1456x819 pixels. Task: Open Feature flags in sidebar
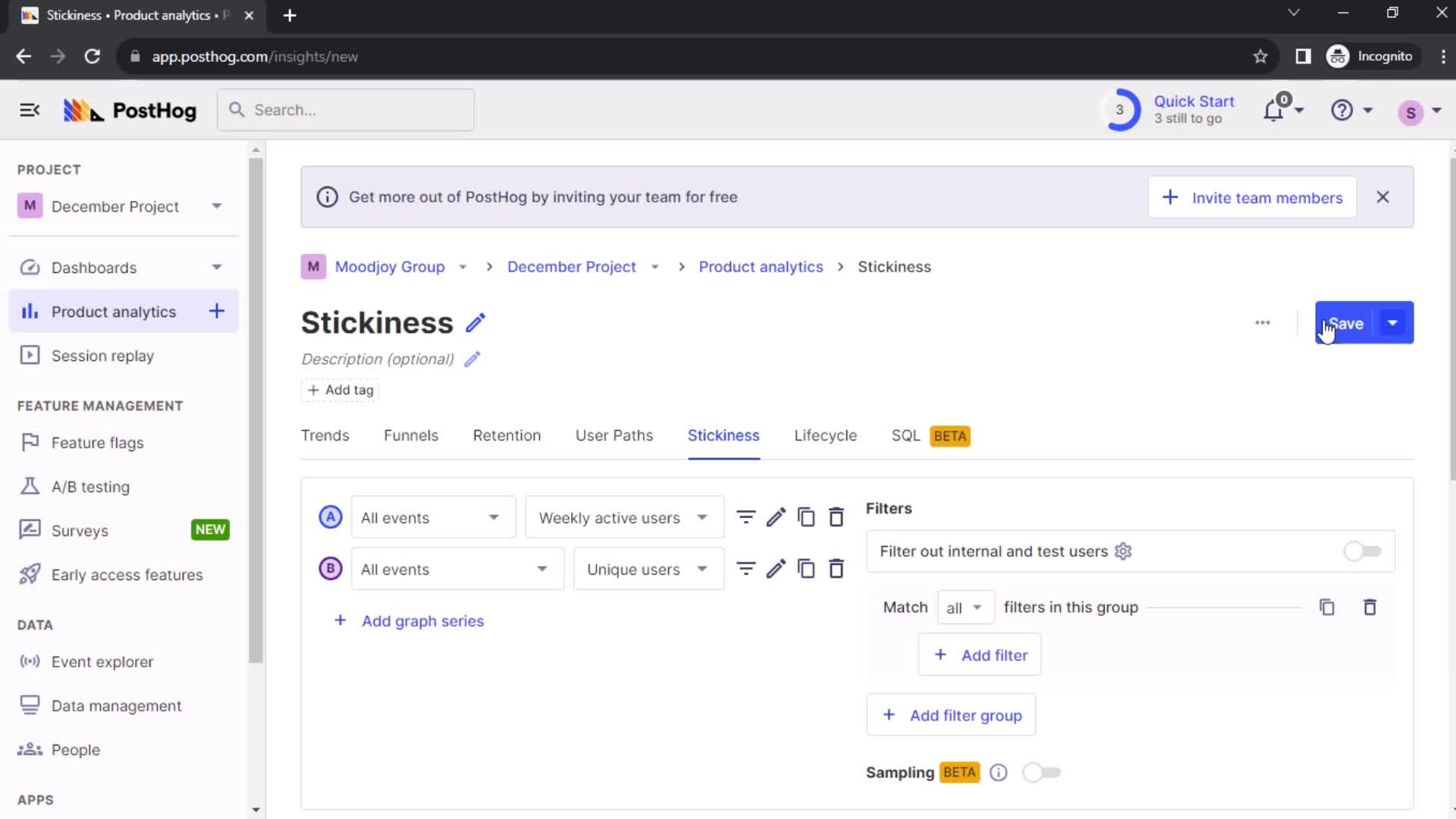click(124, 443)
